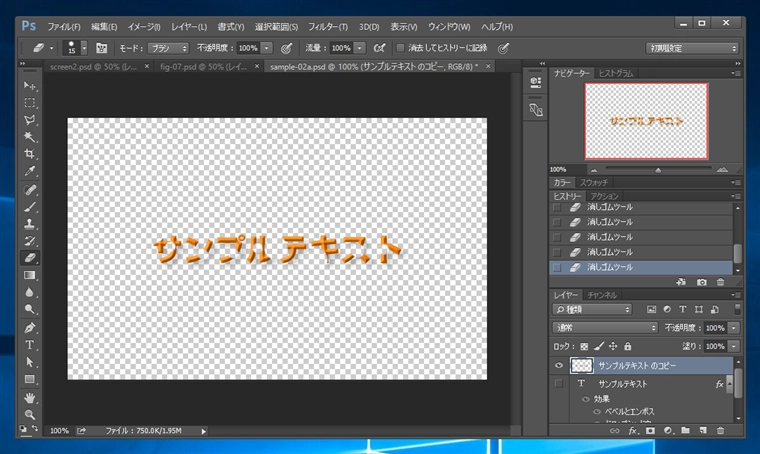Select the Crop tool
This screenshot has height=454, width=760.
coord(30,154)
